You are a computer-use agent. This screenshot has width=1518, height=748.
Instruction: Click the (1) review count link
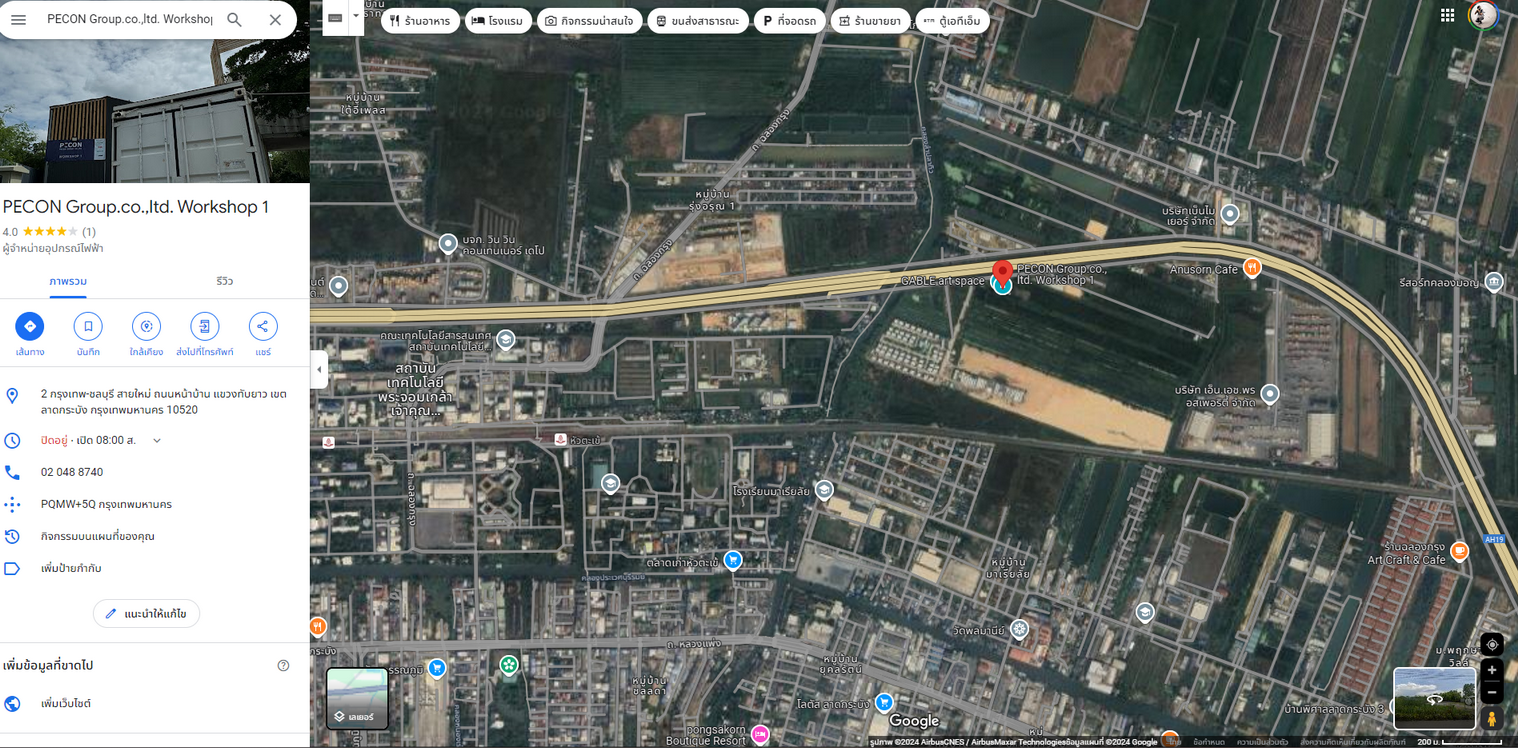pos(89,231)
